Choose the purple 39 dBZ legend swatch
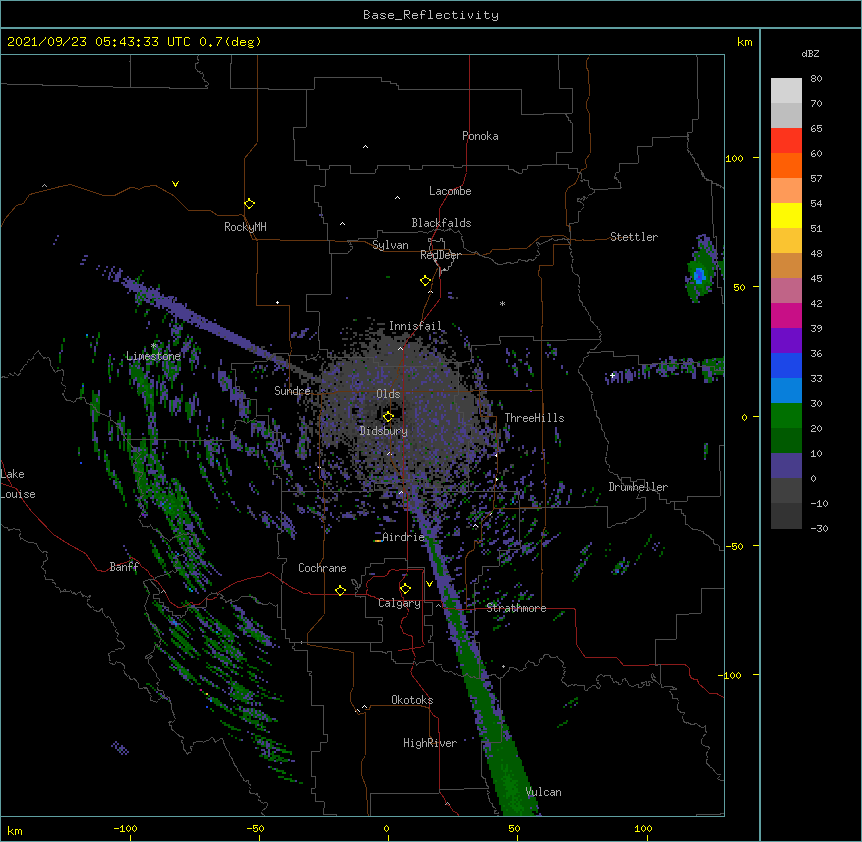Image resolution: width=862 pixels, height=842 pixels. (x=786, y=341)
